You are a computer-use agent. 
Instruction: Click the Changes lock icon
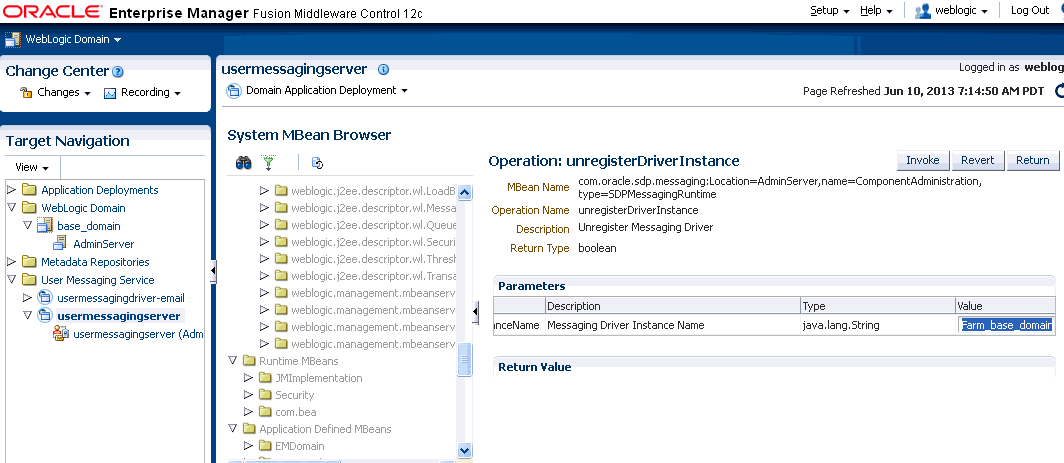click(x=26, y=92)
